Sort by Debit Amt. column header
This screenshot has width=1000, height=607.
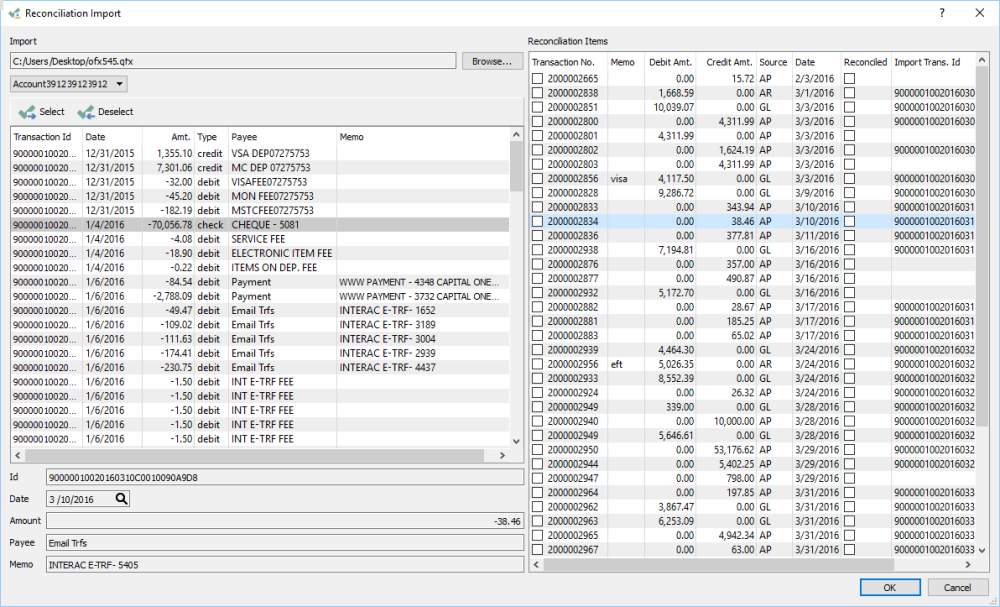[x=669, y=62]
